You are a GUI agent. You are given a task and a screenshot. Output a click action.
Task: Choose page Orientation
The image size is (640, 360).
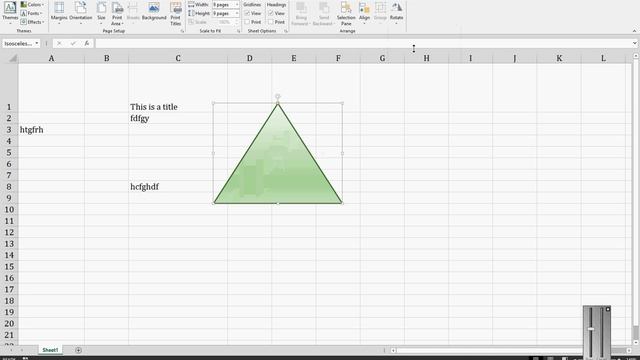[80, 13]
